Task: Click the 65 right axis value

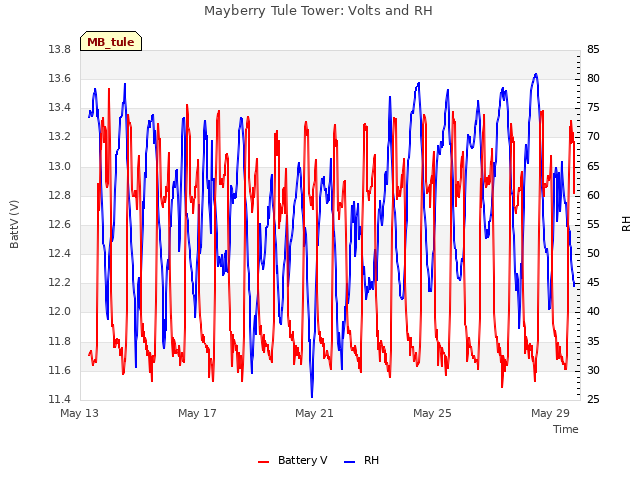Action: [593, 167]
